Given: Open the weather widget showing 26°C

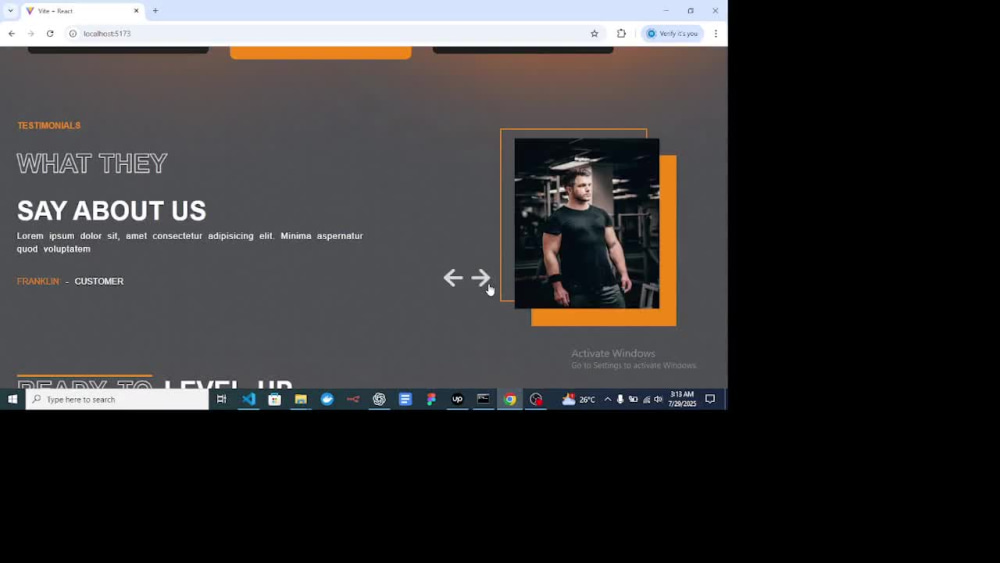Looking at the screenshot, I should [578, 399].
